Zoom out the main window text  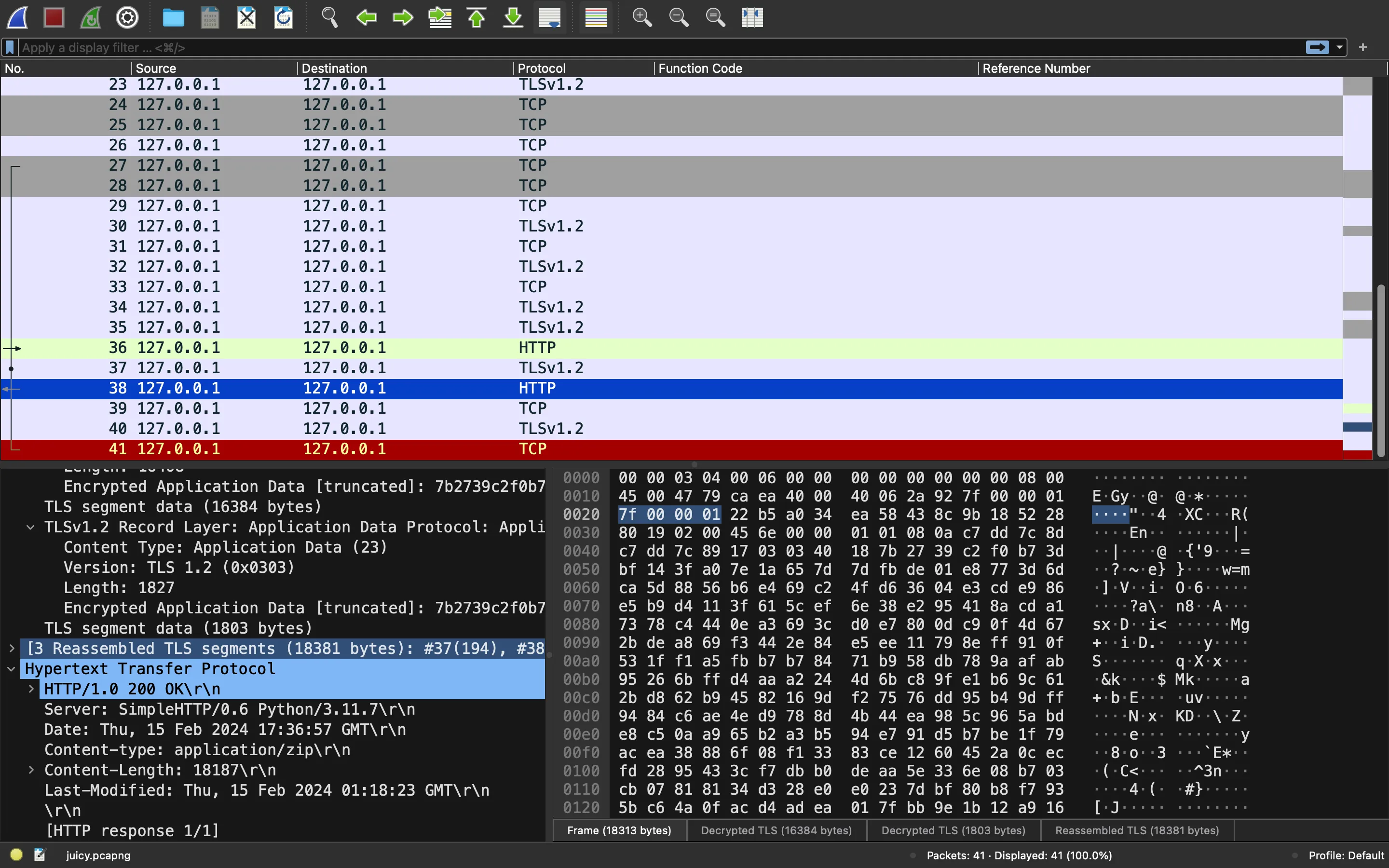point(679,17)
